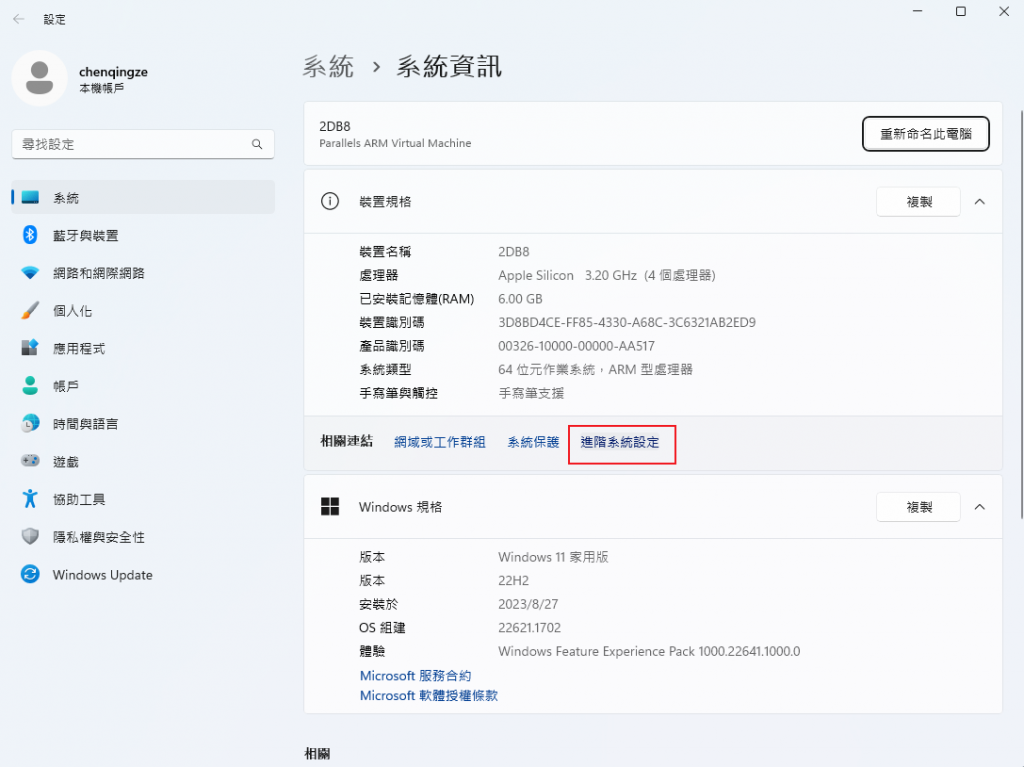The width and height of the screenshot is (1024, 767).
Task: Click 複製 button for 裝置規格
Action: tap(918, 202)
